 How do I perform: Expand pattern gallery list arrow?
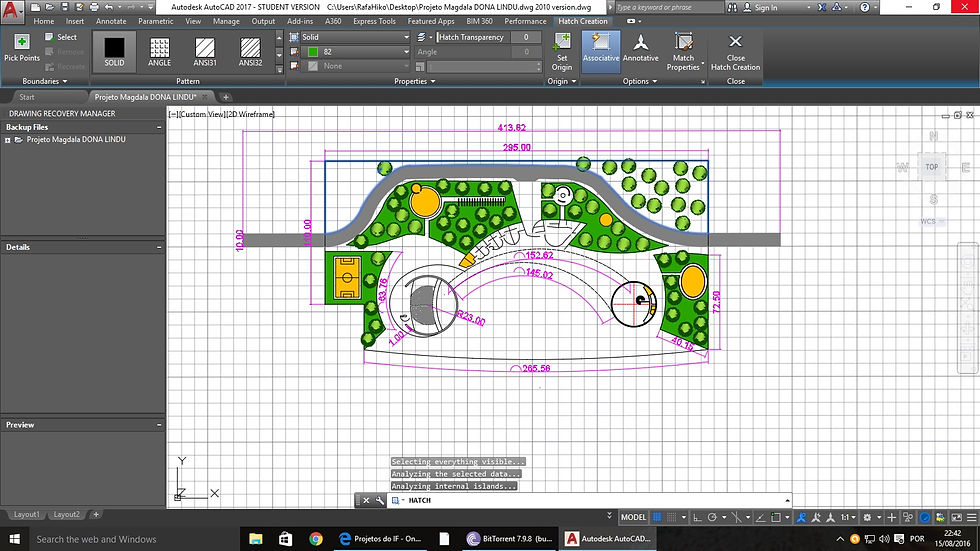(279, 69)
